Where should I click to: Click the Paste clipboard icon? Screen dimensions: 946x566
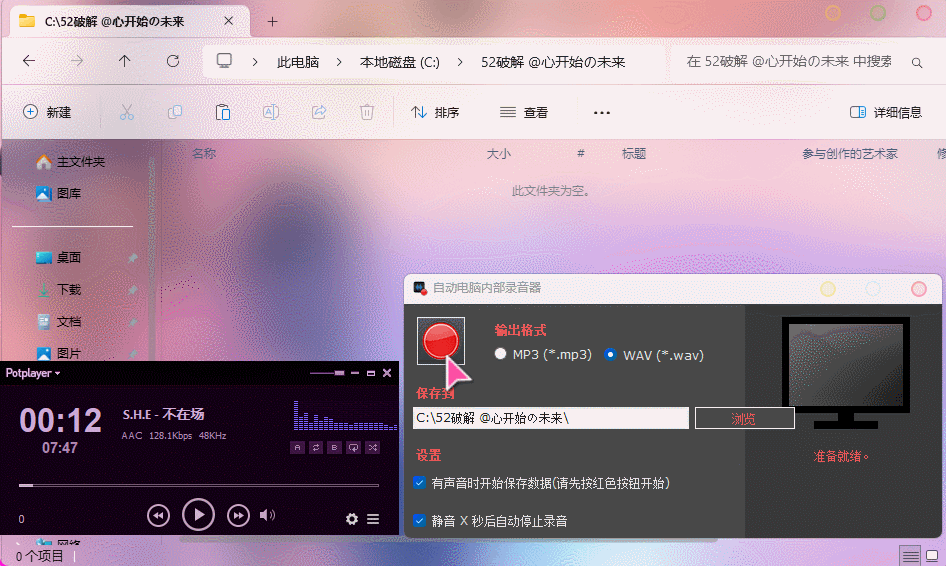223,112
